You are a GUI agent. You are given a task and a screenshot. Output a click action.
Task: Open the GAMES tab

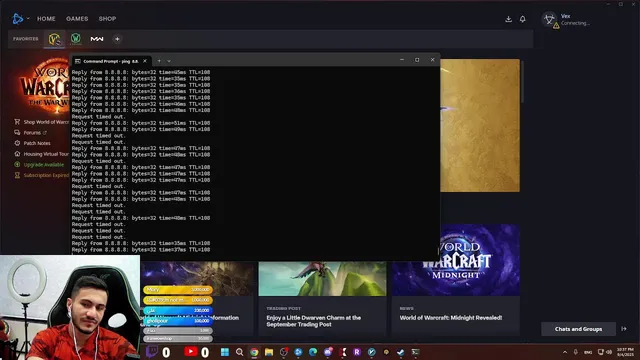(77, 19)
